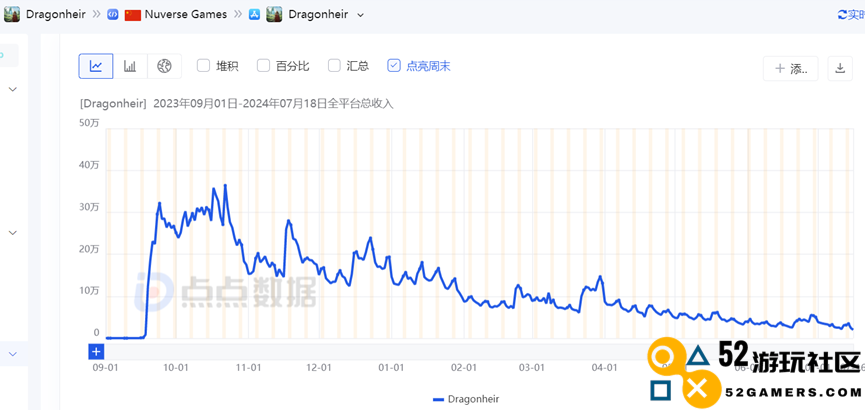Click the date range slider bar under the chart
This screenshot has height=410, width=865.
pyautogui.click(x=479, y=352)
